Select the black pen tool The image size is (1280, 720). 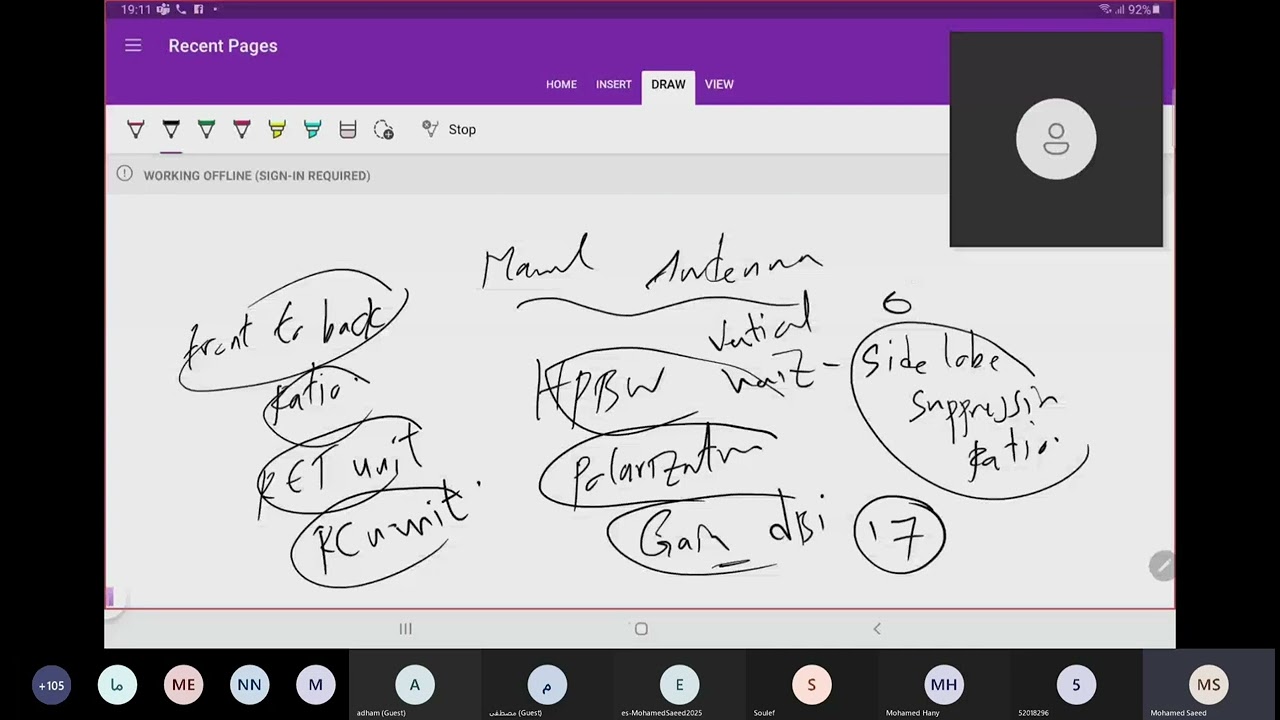click(171, 129)
